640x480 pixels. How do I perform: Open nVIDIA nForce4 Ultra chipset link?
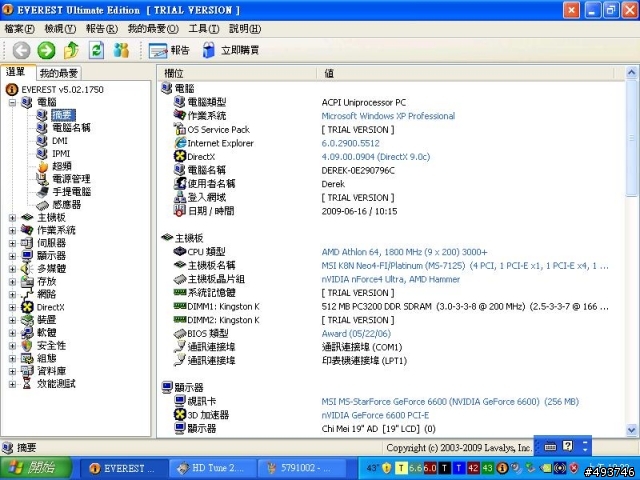tap(391, 279)
